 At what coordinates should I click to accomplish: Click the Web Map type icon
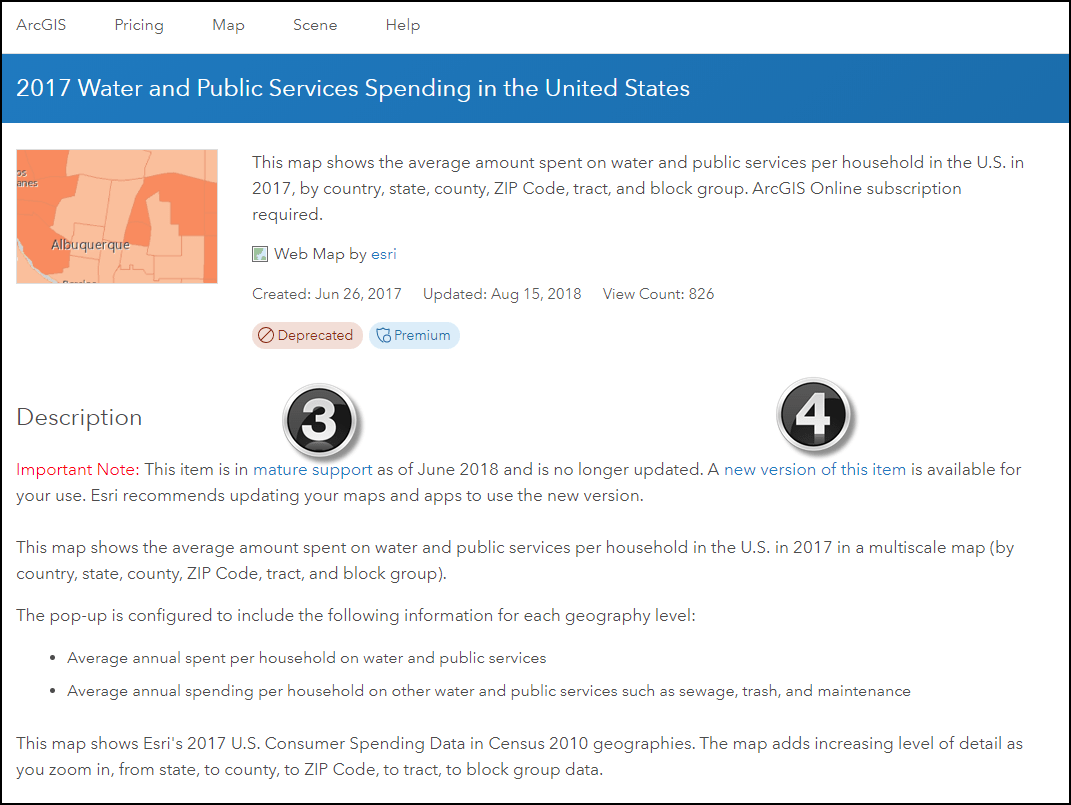point(260,254)
